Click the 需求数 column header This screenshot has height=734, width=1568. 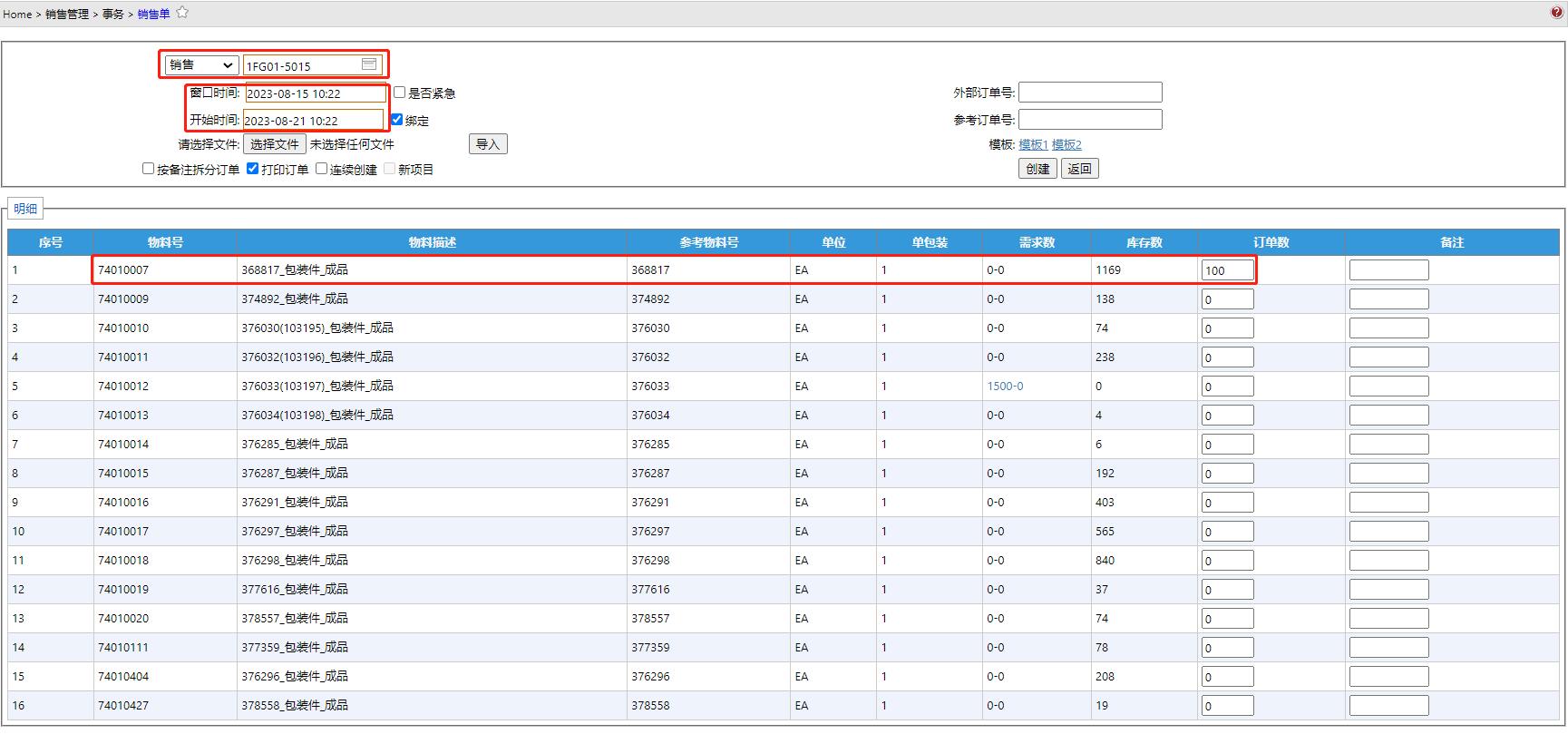click(x=1037, y=242)
